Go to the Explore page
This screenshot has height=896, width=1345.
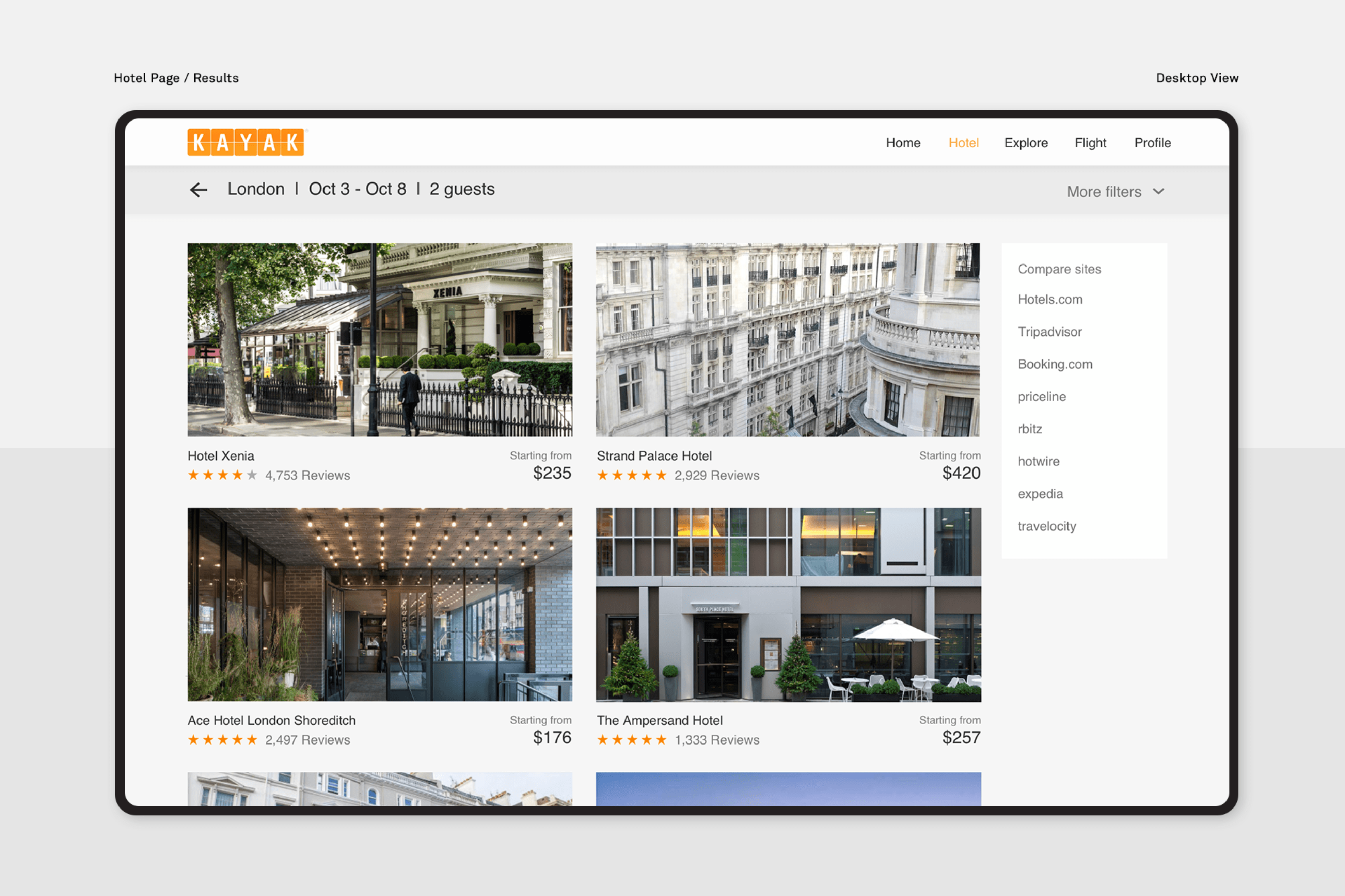pyautogui.click(x=1026, y=143)
